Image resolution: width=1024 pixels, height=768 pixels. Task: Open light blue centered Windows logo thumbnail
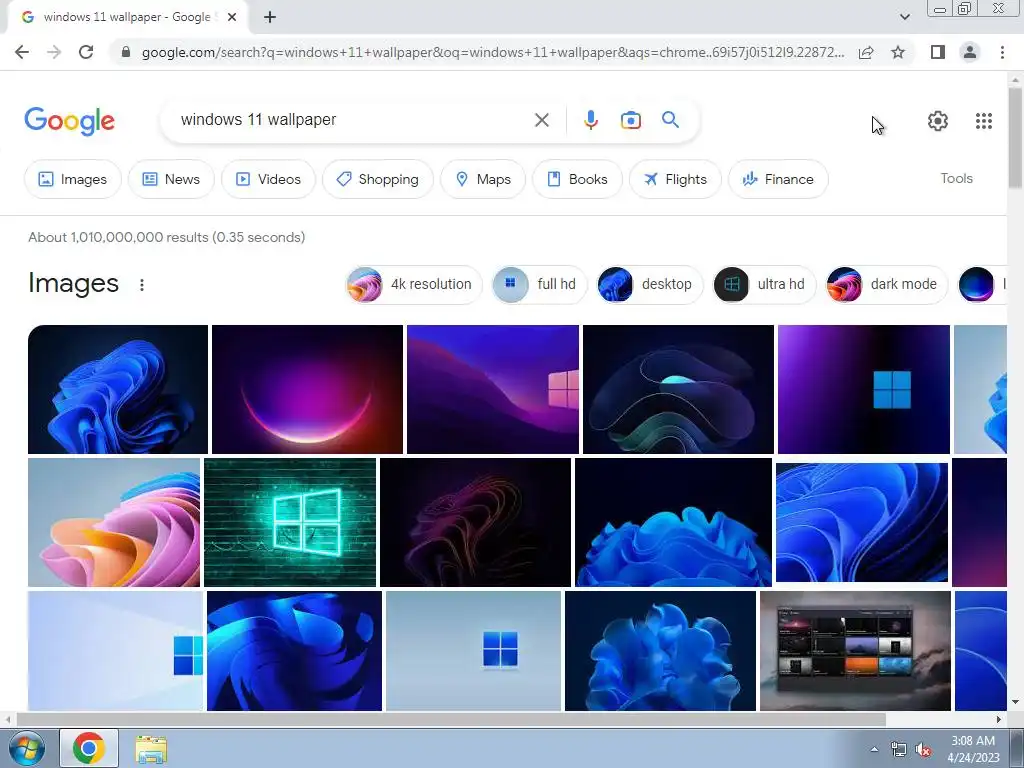coord(473,650)
